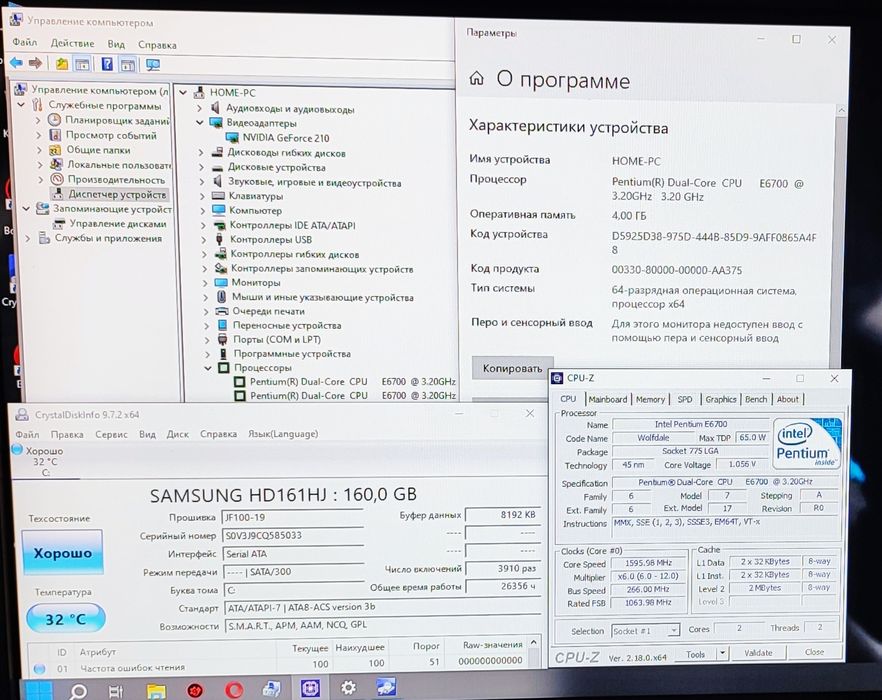
Task: Open the Действие menu in Computer Management
Action: (73, 43)
